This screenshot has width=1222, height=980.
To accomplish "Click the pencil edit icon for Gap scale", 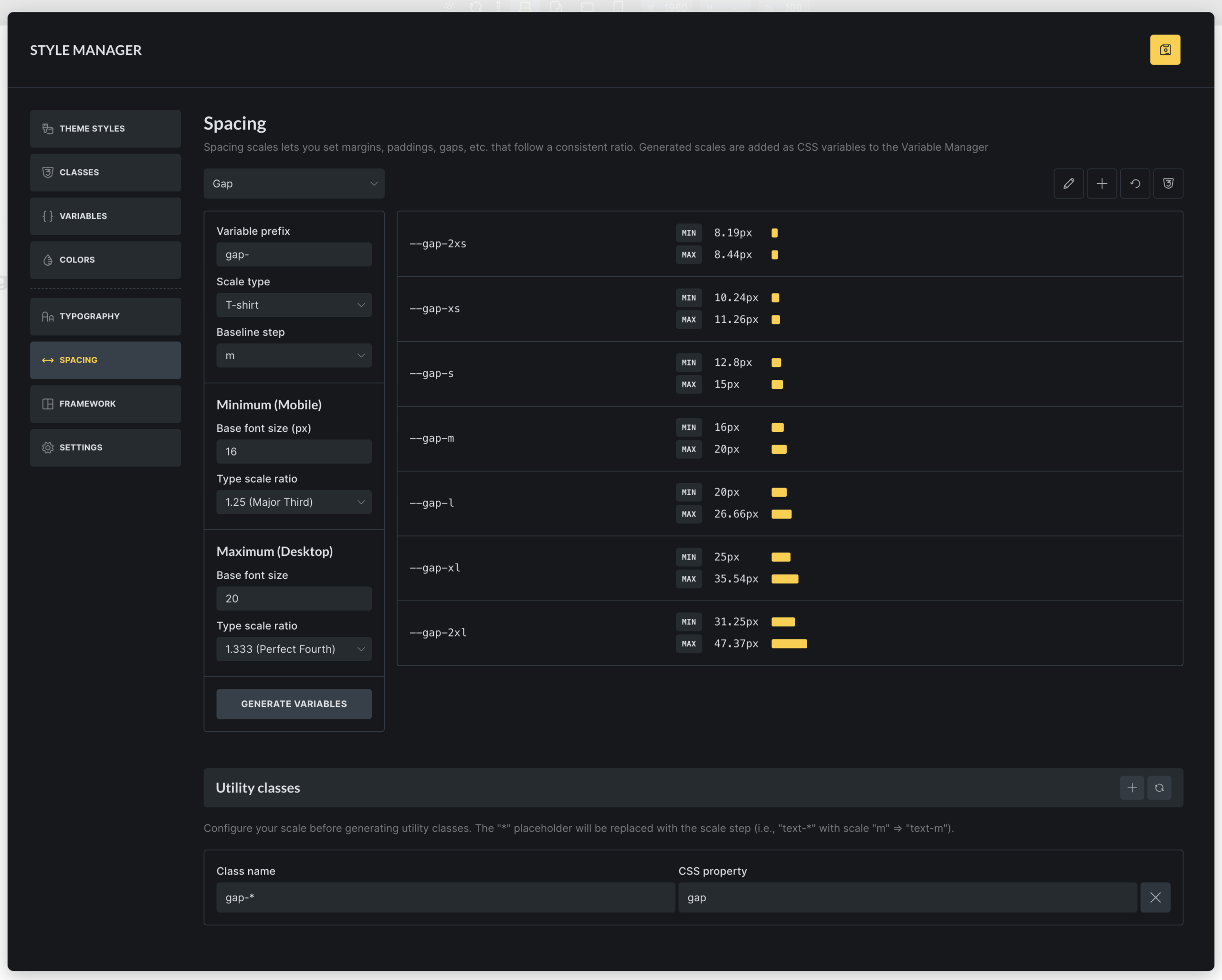I will coord(1068,184).
